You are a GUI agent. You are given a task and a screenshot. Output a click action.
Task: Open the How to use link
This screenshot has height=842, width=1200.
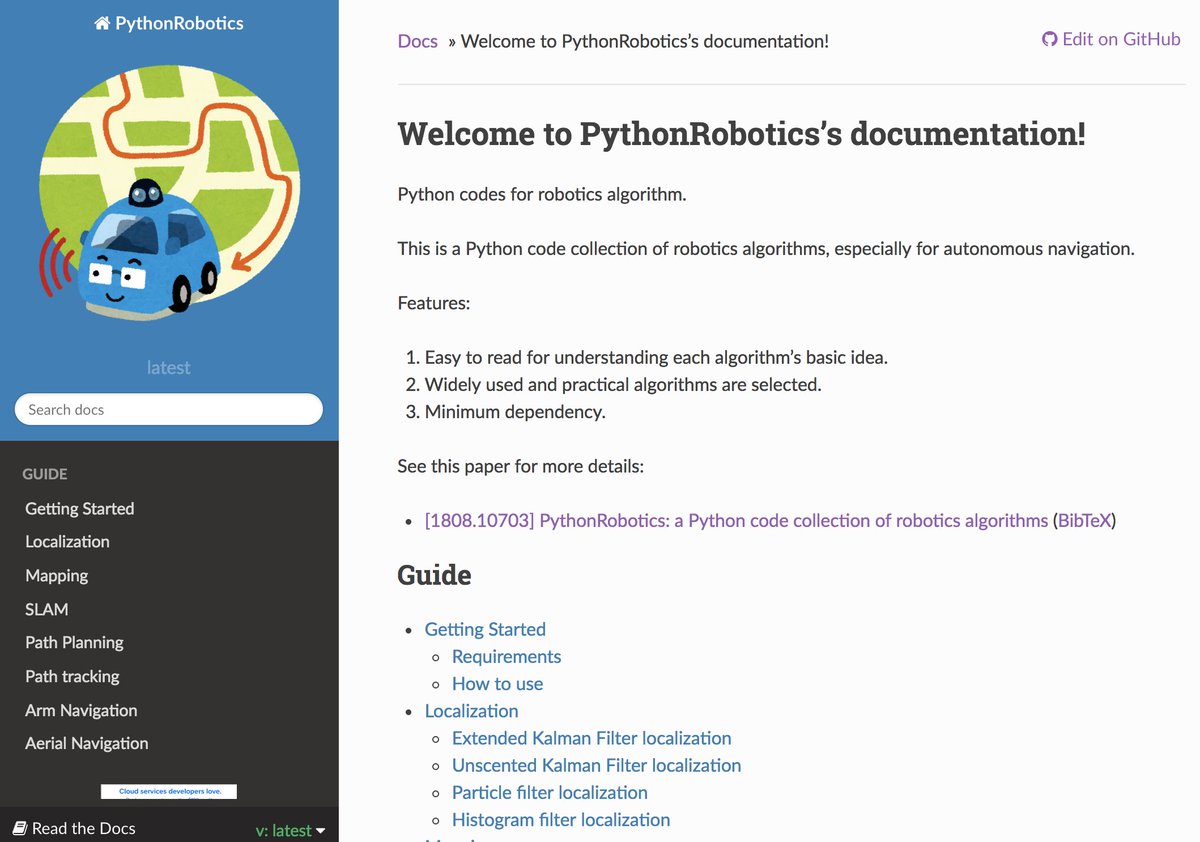pyautogui.click(x=497, y=684)
